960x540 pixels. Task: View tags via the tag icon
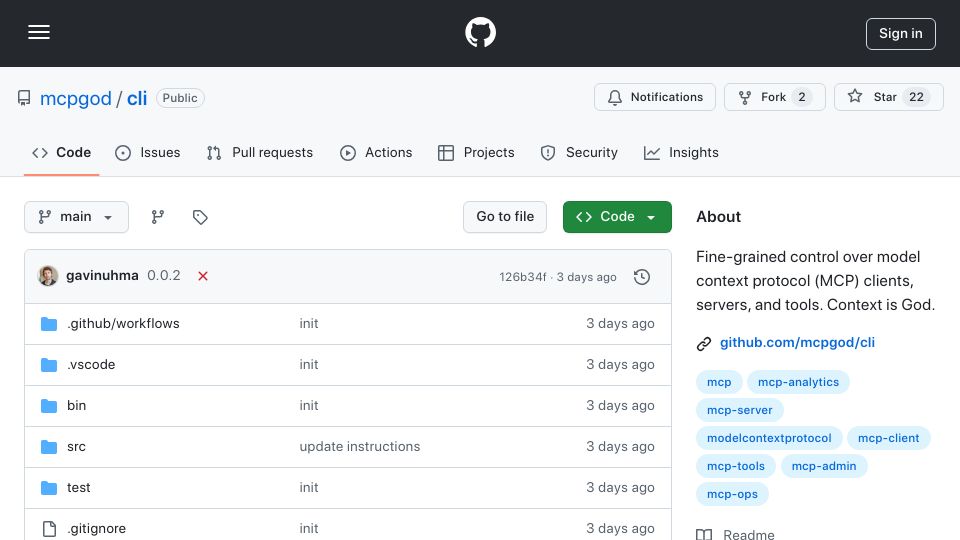pos(200,217)
